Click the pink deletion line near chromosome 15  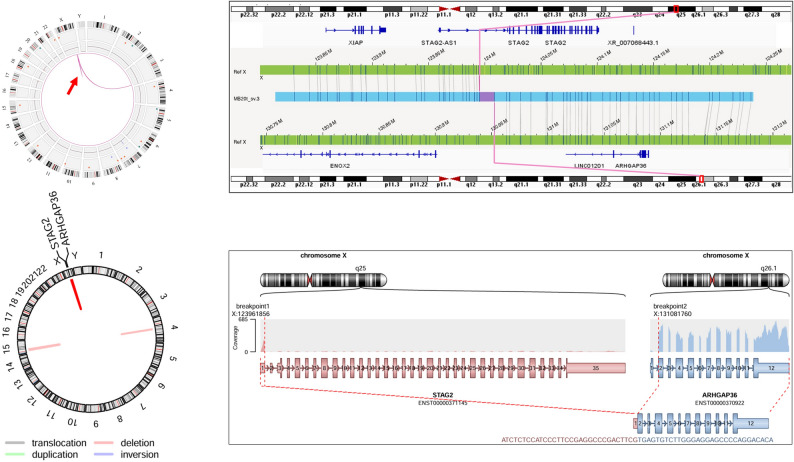click(45, 347)
